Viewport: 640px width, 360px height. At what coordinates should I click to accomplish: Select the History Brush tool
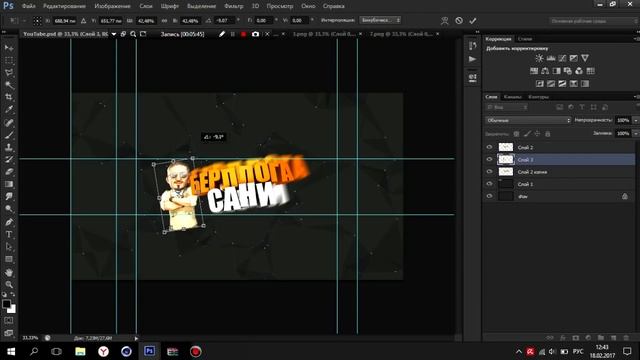pyautogui.click(x=9, y=160)
